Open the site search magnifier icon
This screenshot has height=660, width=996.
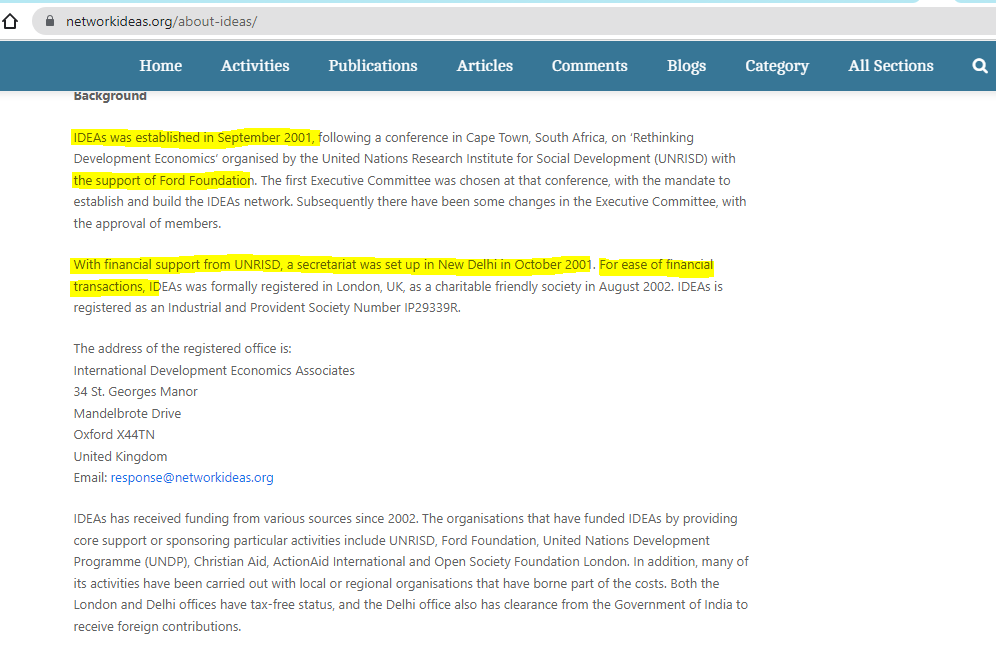(980, 65)
